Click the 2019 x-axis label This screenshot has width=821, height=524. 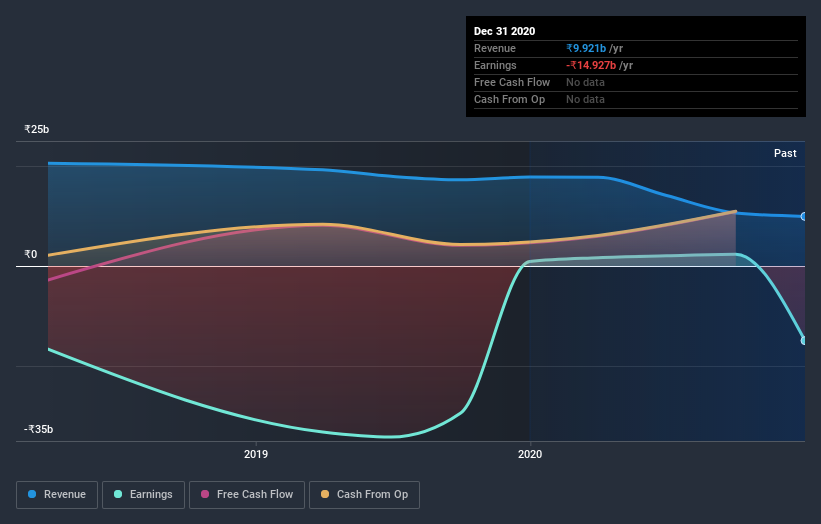[256, 454]
